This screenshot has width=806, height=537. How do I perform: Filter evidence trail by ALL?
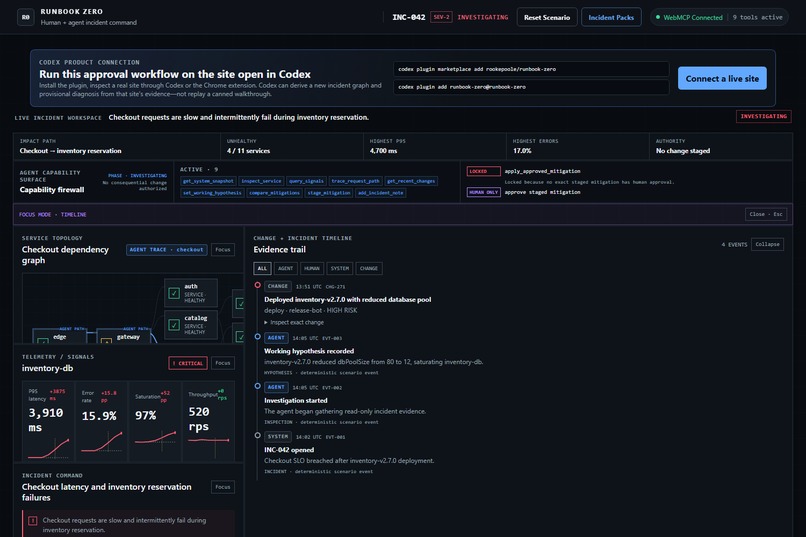click(x=262, y=268)
